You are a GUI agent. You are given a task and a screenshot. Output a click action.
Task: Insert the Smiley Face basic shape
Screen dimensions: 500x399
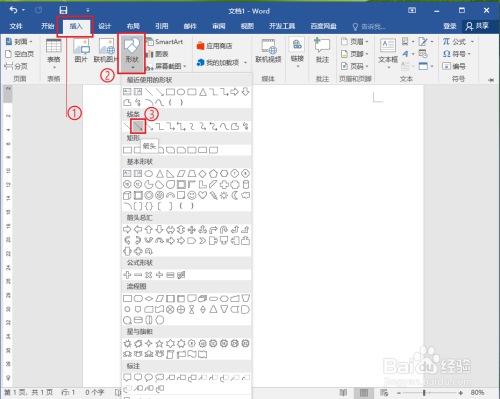pyautogui.click(x=192, y=195)
